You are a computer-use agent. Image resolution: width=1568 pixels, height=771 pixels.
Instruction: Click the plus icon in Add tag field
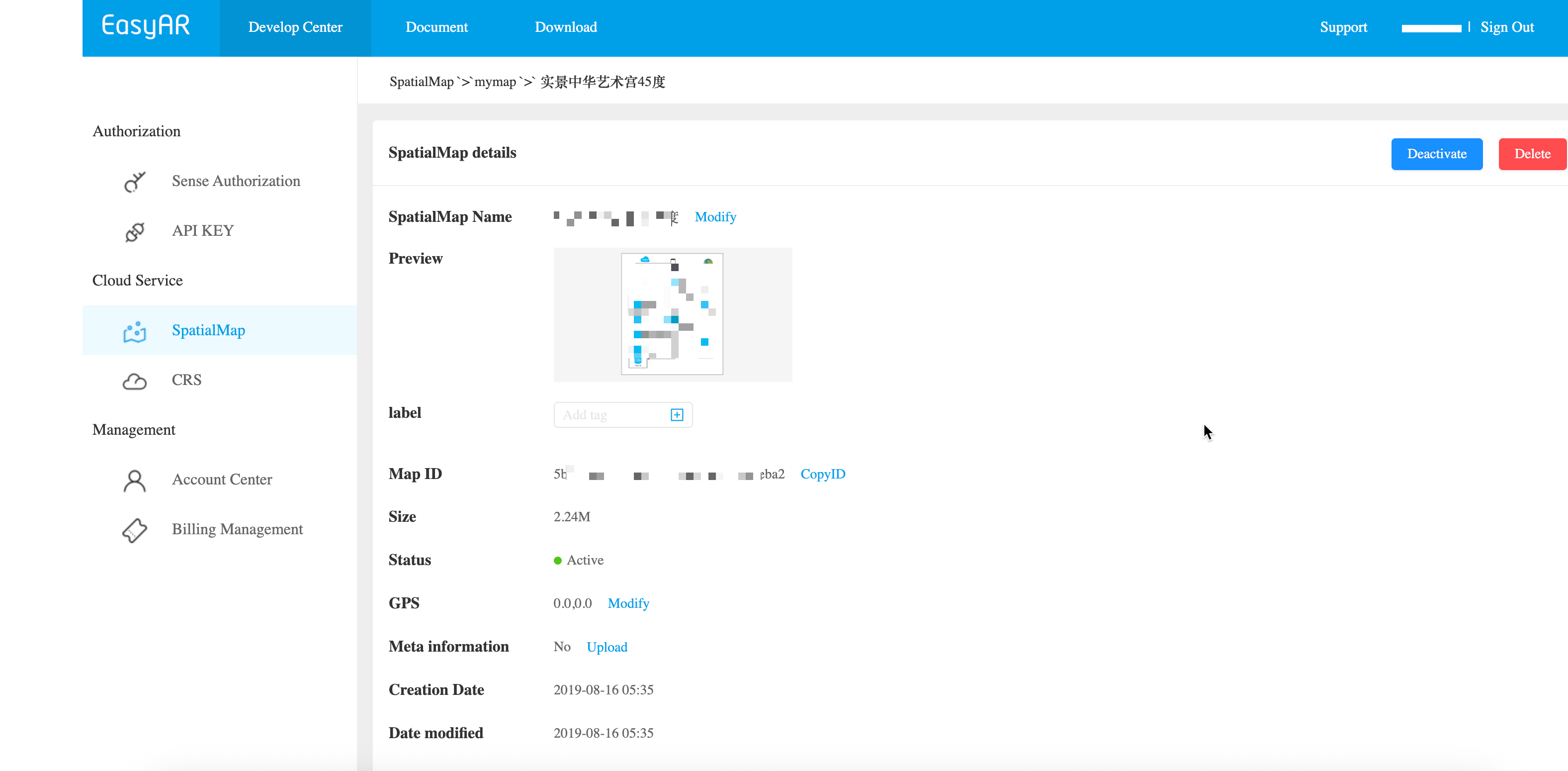(677, 415)
